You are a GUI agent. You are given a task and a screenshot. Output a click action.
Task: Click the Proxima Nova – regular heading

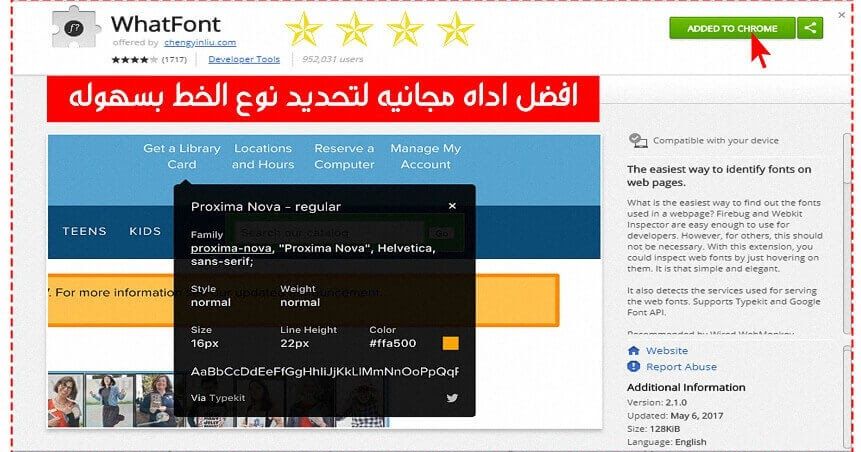pos(266,207)
